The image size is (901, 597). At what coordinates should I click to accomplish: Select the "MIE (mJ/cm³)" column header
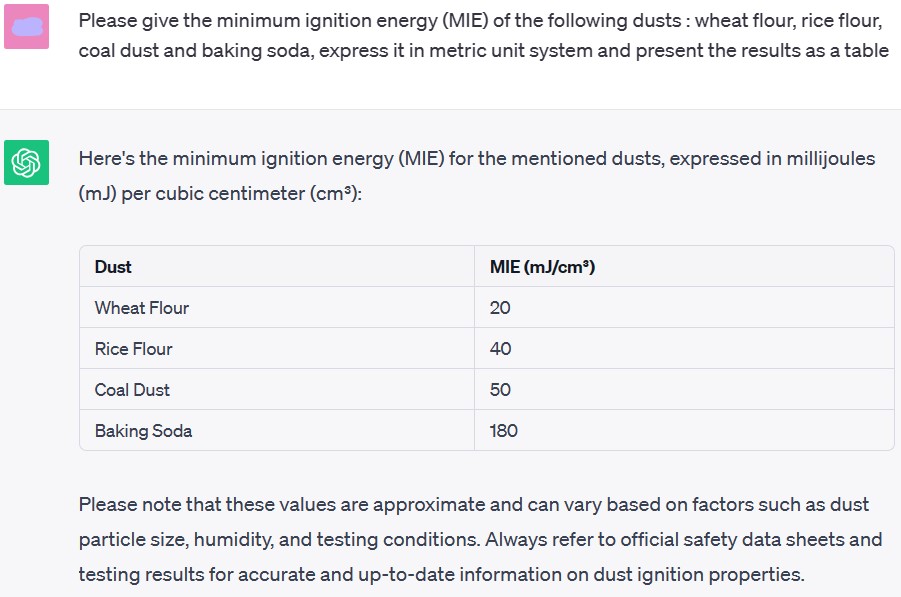point(542,267)
